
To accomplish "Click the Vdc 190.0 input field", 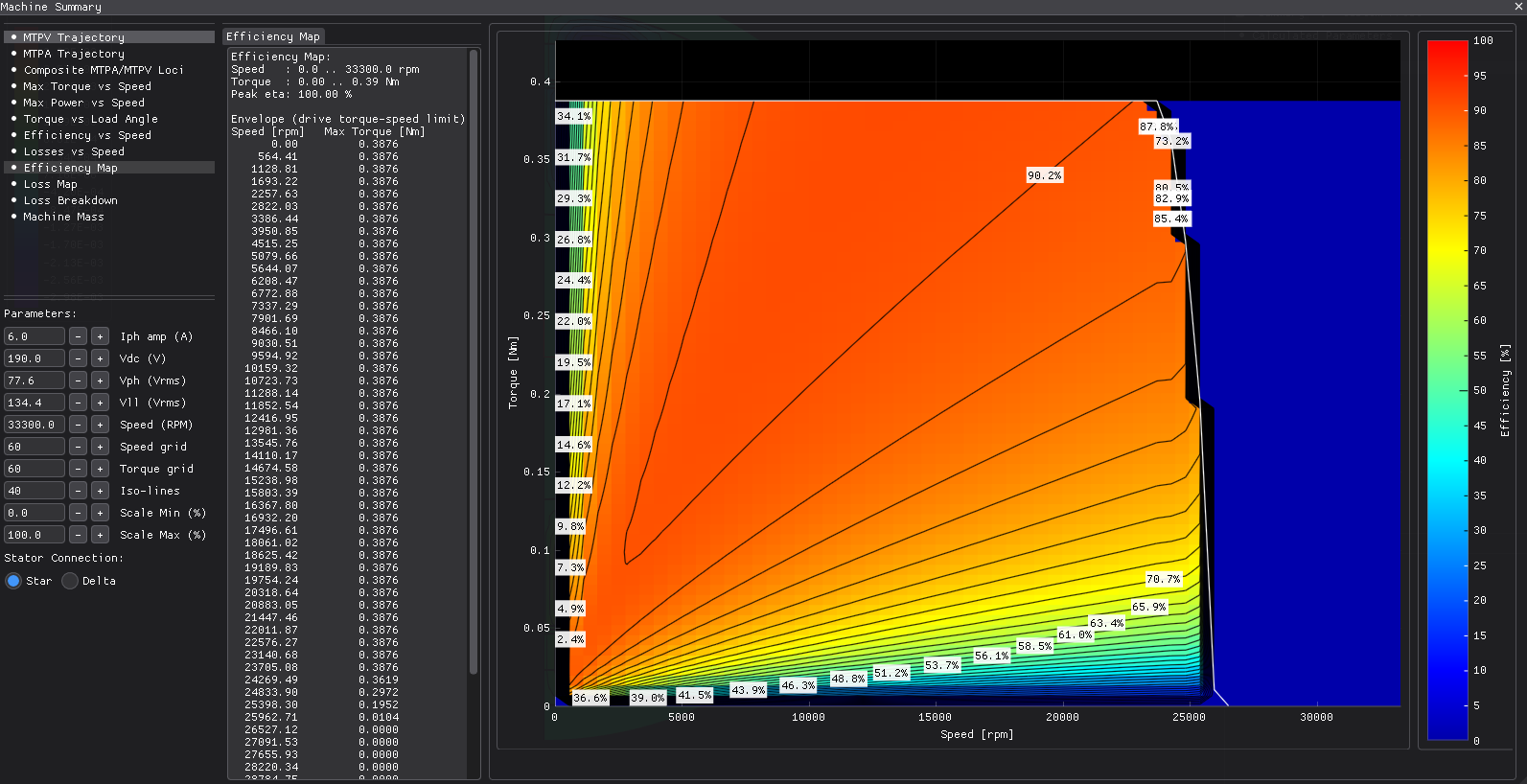I will [35, 358].
